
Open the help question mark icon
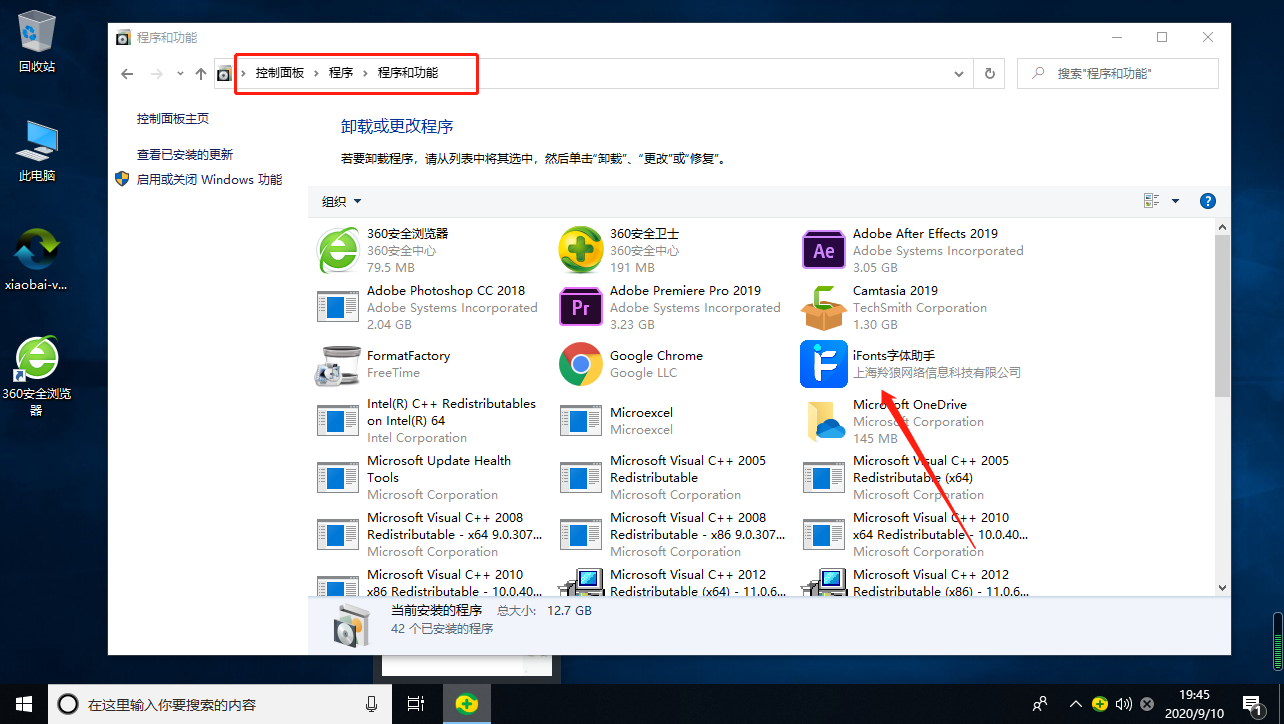(1207, 201)
